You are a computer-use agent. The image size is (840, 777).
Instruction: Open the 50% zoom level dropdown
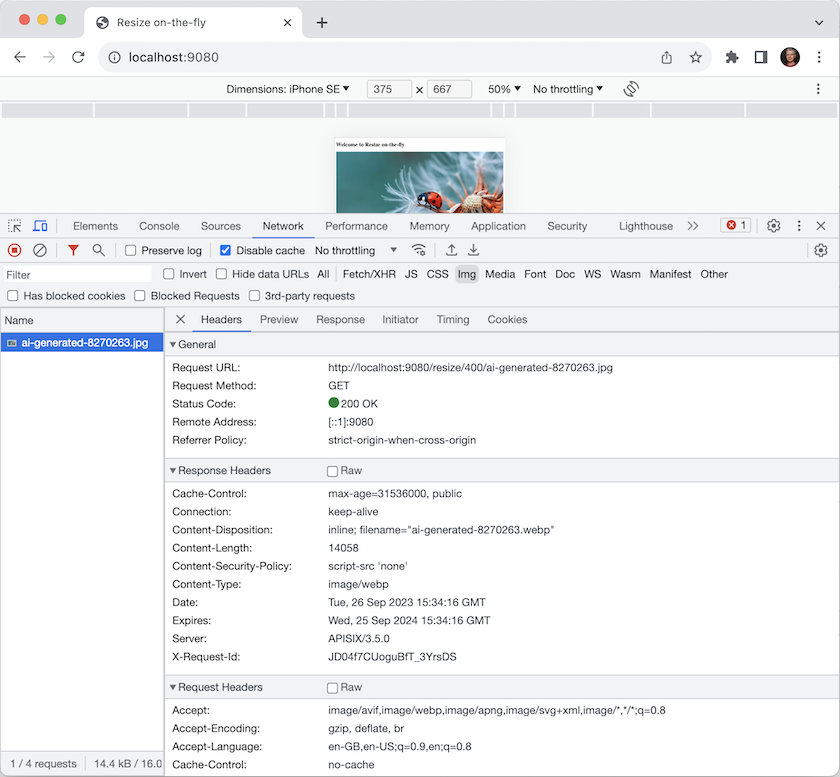click(505, 89)
